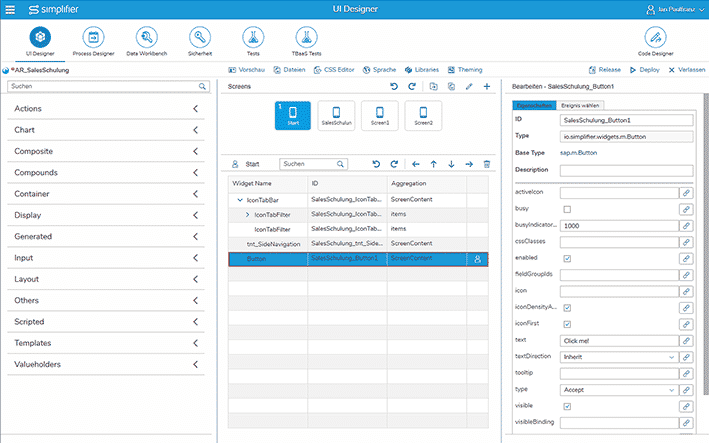Select the Start screen thumbnail
This screenshot has width=709, height=443.
coord(293,116)
